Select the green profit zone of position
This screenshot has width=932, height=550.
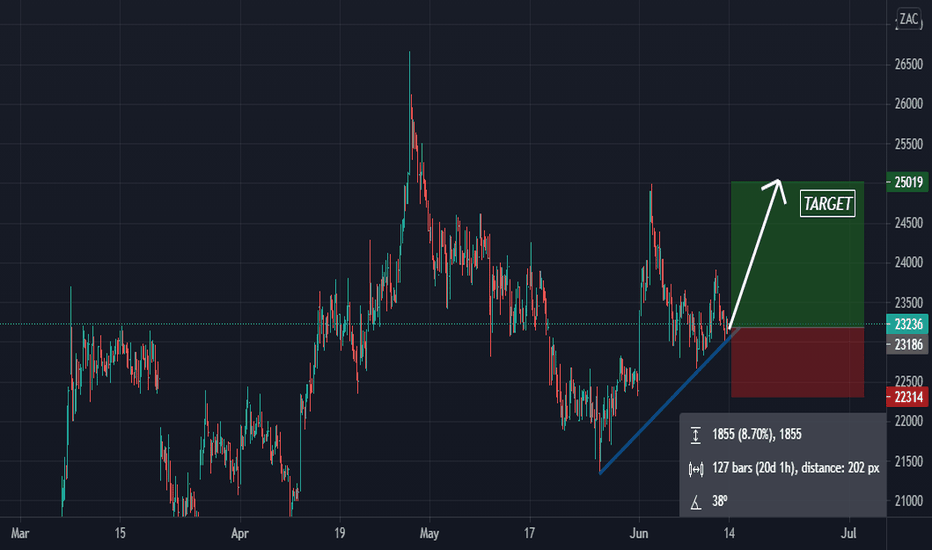coord(797,254)
